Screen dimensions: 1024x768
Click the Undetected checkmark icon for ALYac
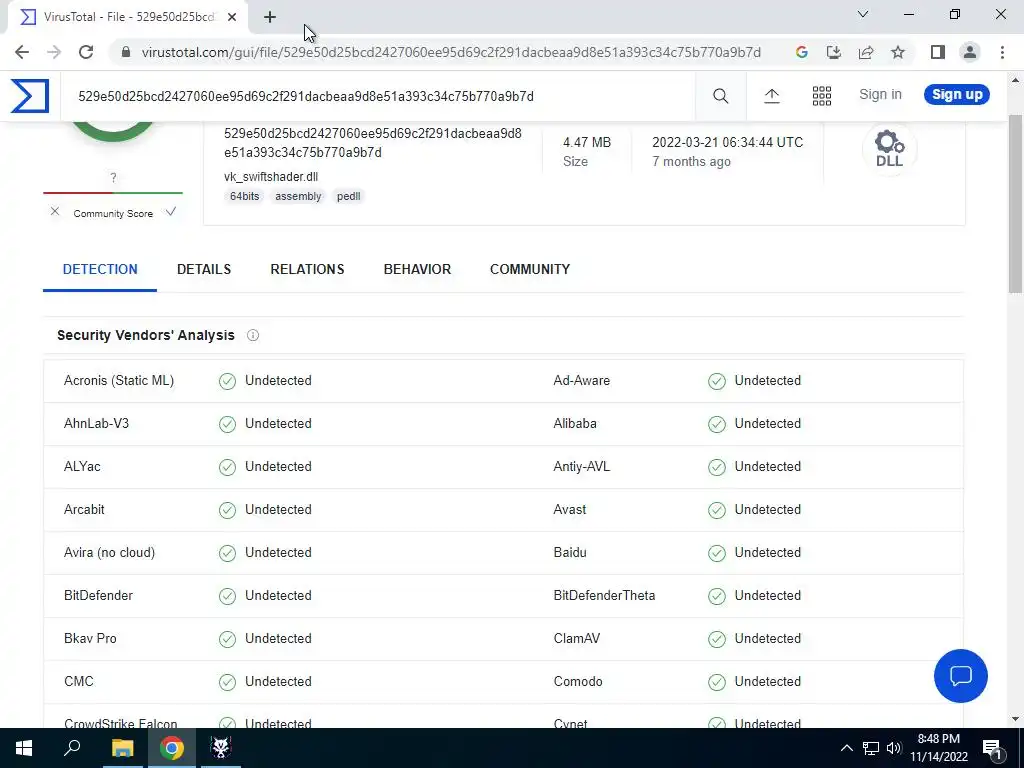pyautogui.click(x=227, y=468)
